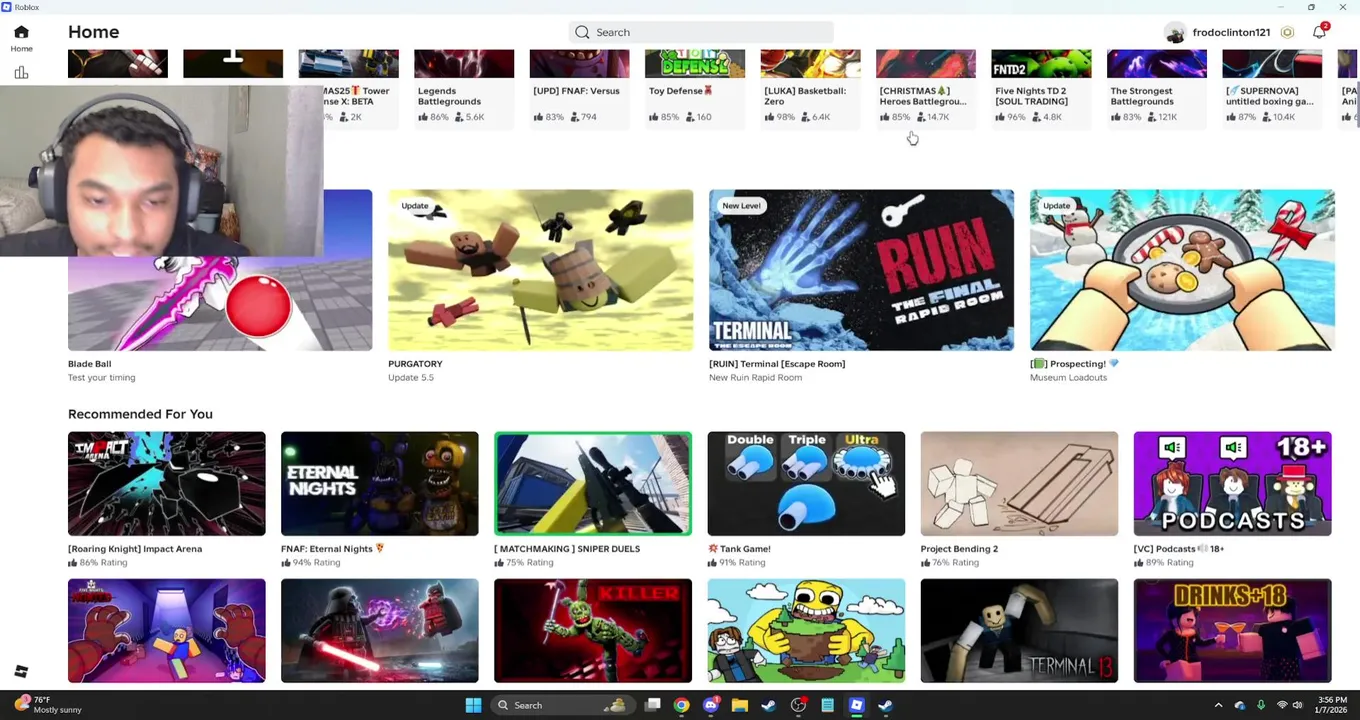Viewport: 1360px width, 720px height.
Task: Open Task View on the taskbar
Action: click(x=652, y=705)
